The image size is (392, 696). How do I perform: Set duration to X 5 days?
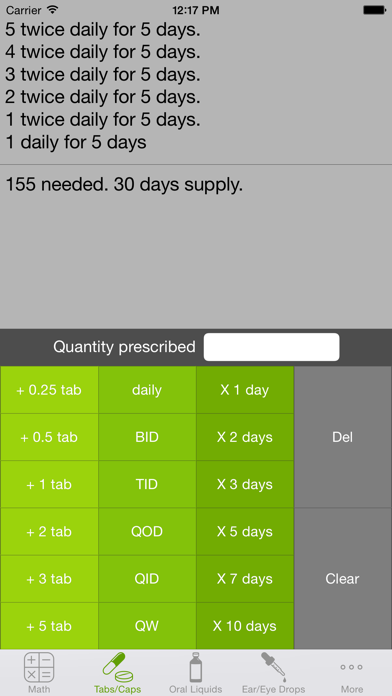click(x=245, y=531)
